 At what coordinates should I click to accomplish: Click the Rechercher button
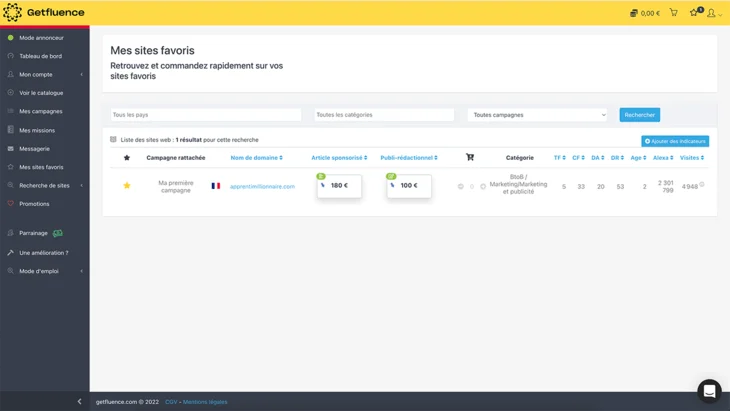(x=640, y=115)
